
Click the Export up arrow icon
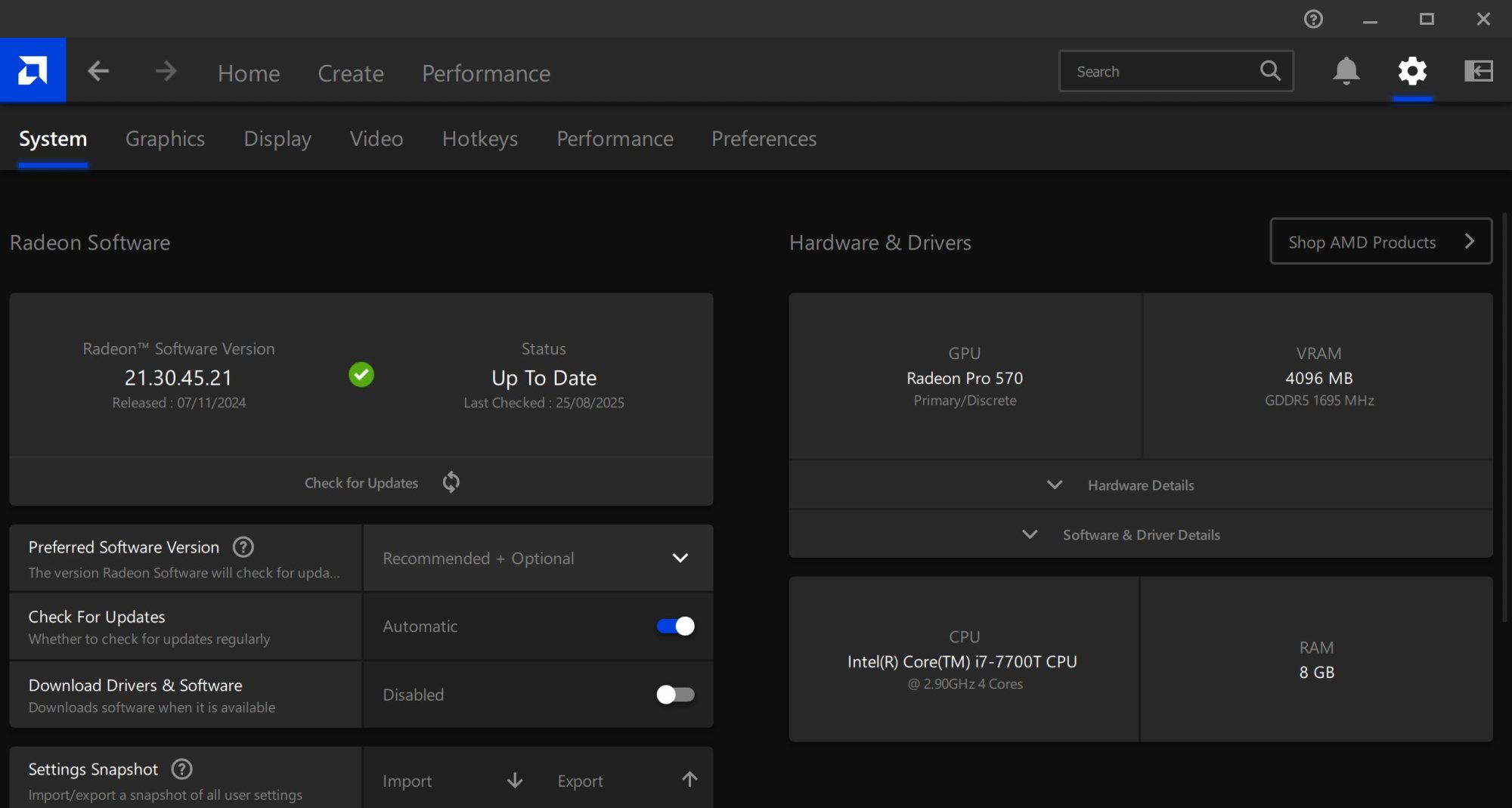689,779
